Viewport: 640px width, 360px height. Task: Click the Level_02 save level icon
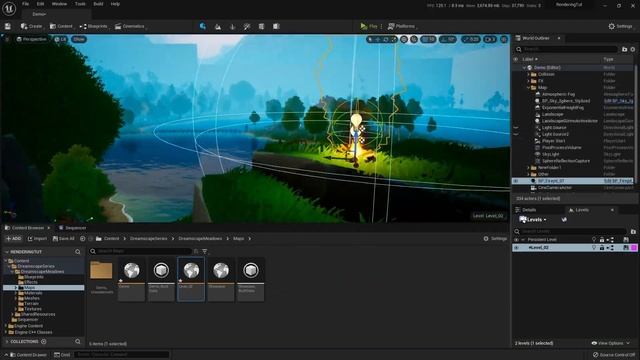(x=626, y=248)
